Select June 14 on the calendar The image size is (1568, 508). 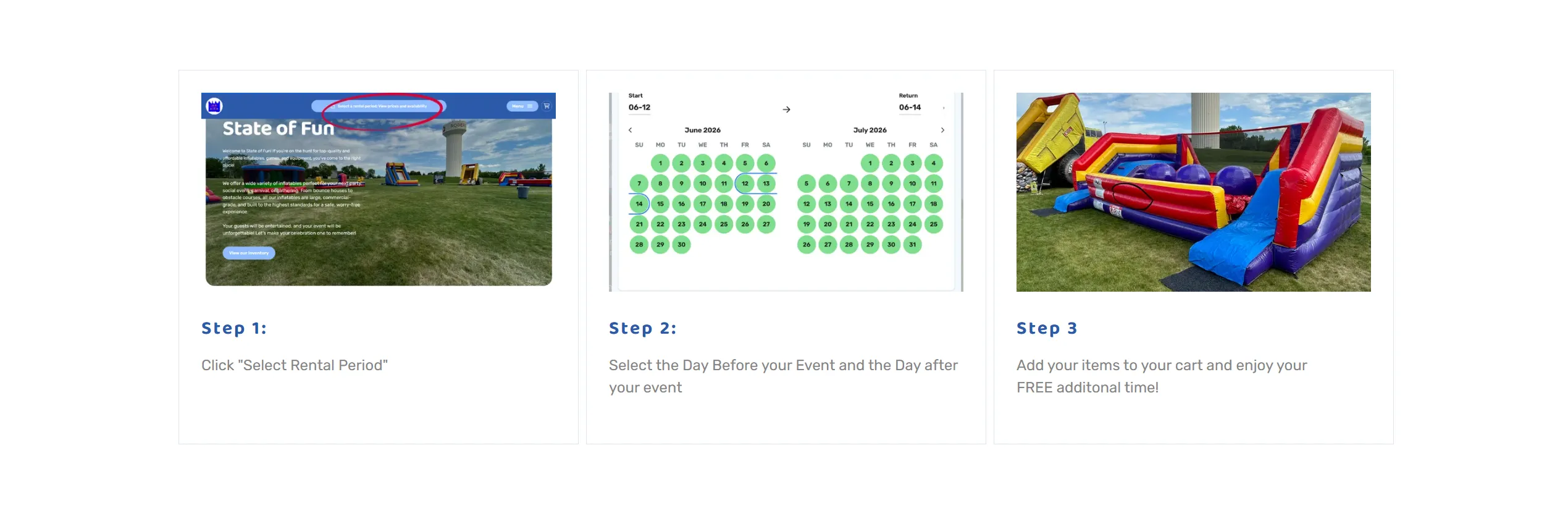(639, 204)
